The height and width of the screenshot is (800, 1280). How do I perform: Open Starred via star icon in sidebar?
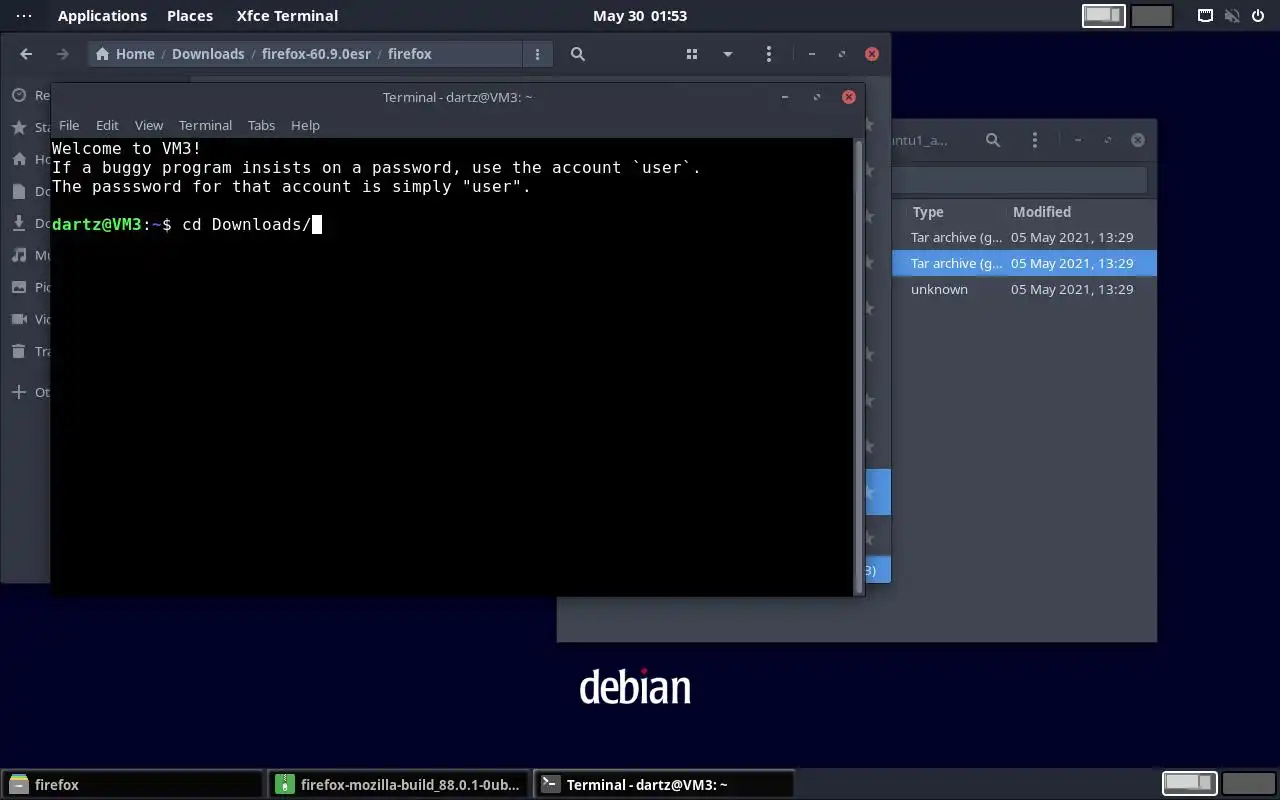[x=19, y=127]
